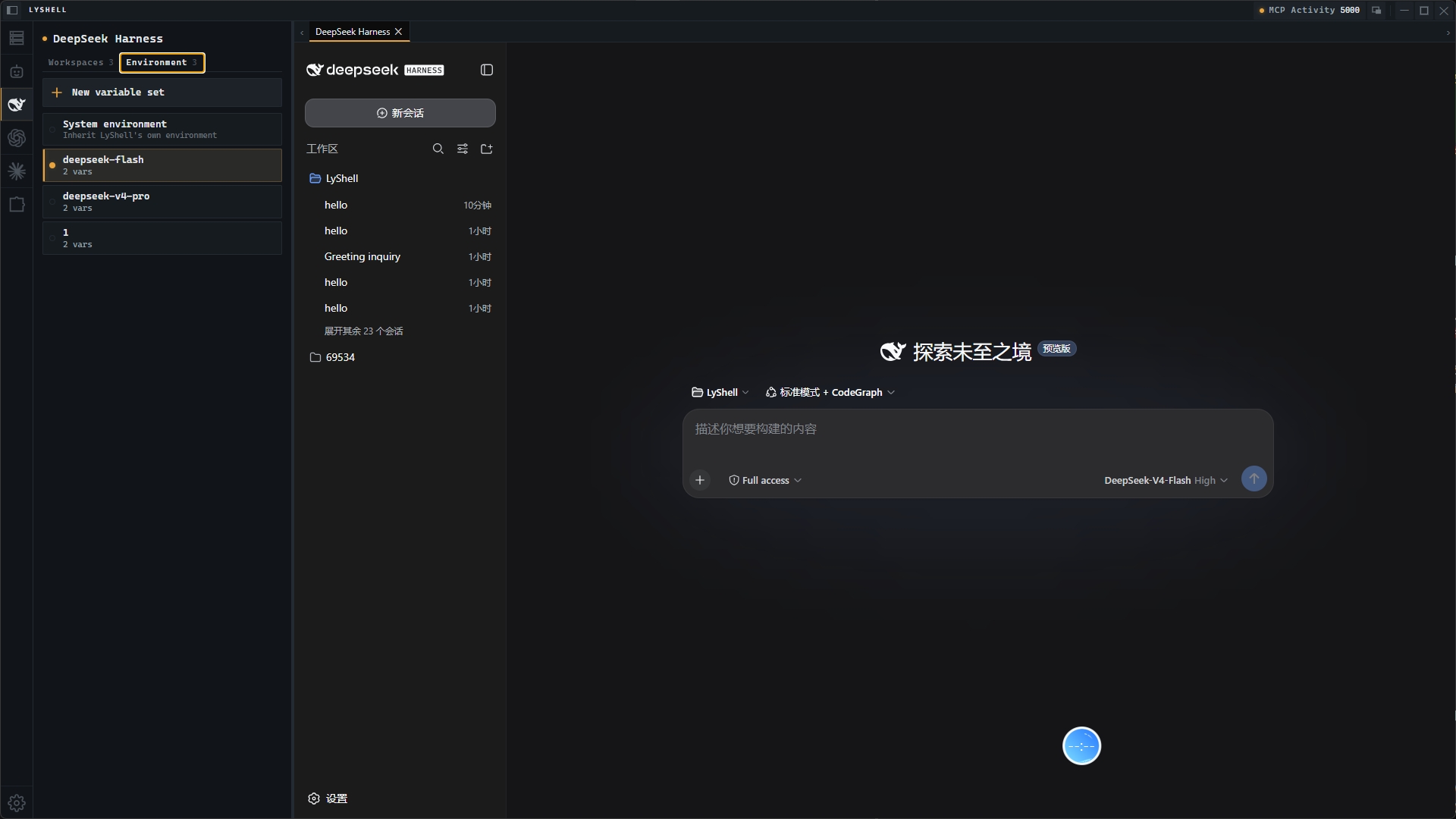Image resolution: width=1456 pixels, height=819 pixels.
Task: Open the Full access permission dropdown
Action: [765, 480]
